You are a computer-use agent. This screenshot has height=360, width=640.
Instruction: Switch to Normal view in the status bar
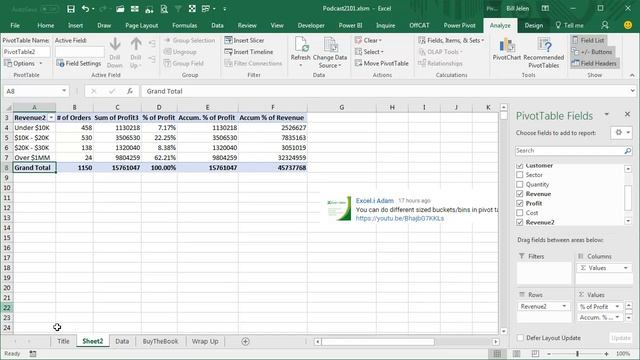[x=497, y=353]
